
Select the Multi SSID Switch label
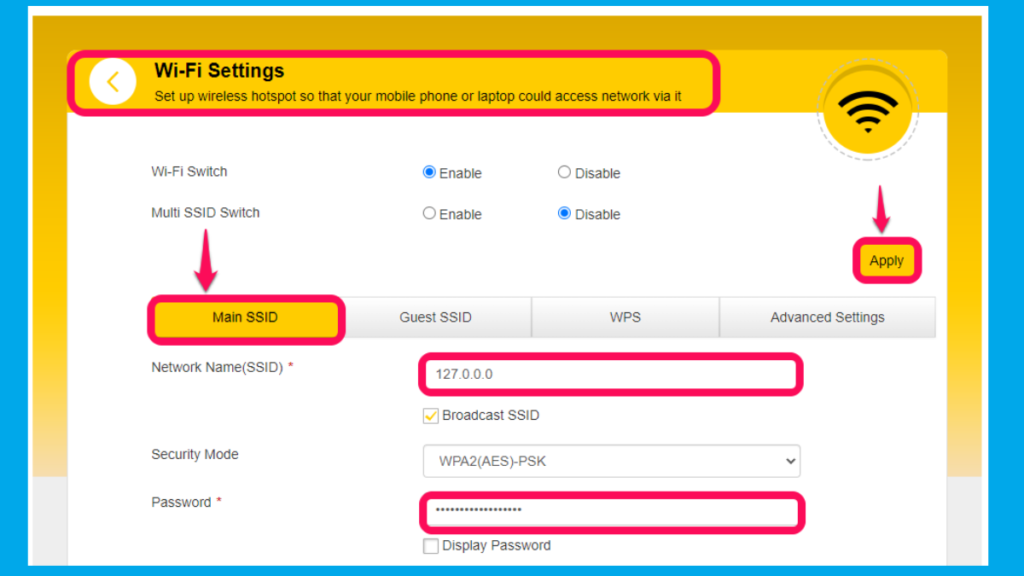click(205, 213)
